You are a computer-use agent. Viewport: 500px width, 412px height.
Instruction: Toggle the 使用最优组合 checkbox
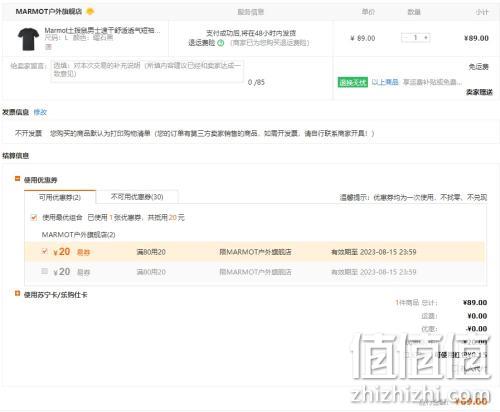34,218
